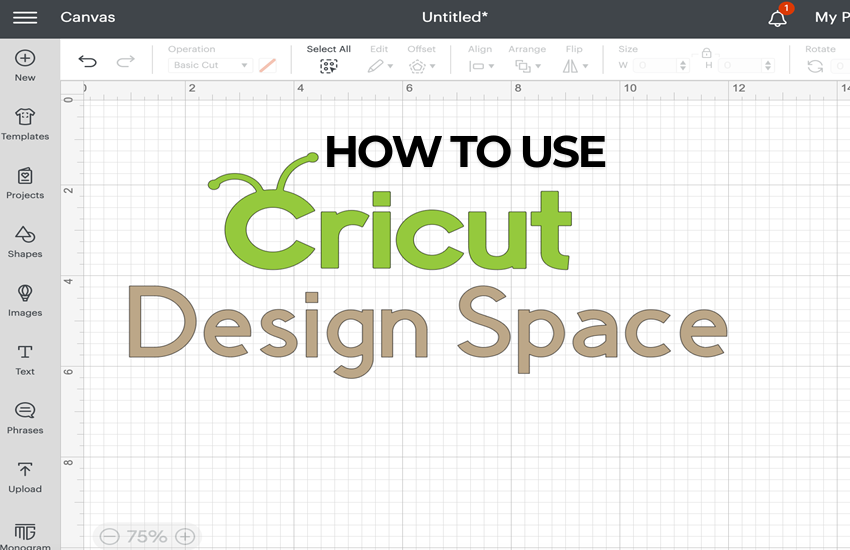
Task: Click the Align icon
Action: click(476, 66)
